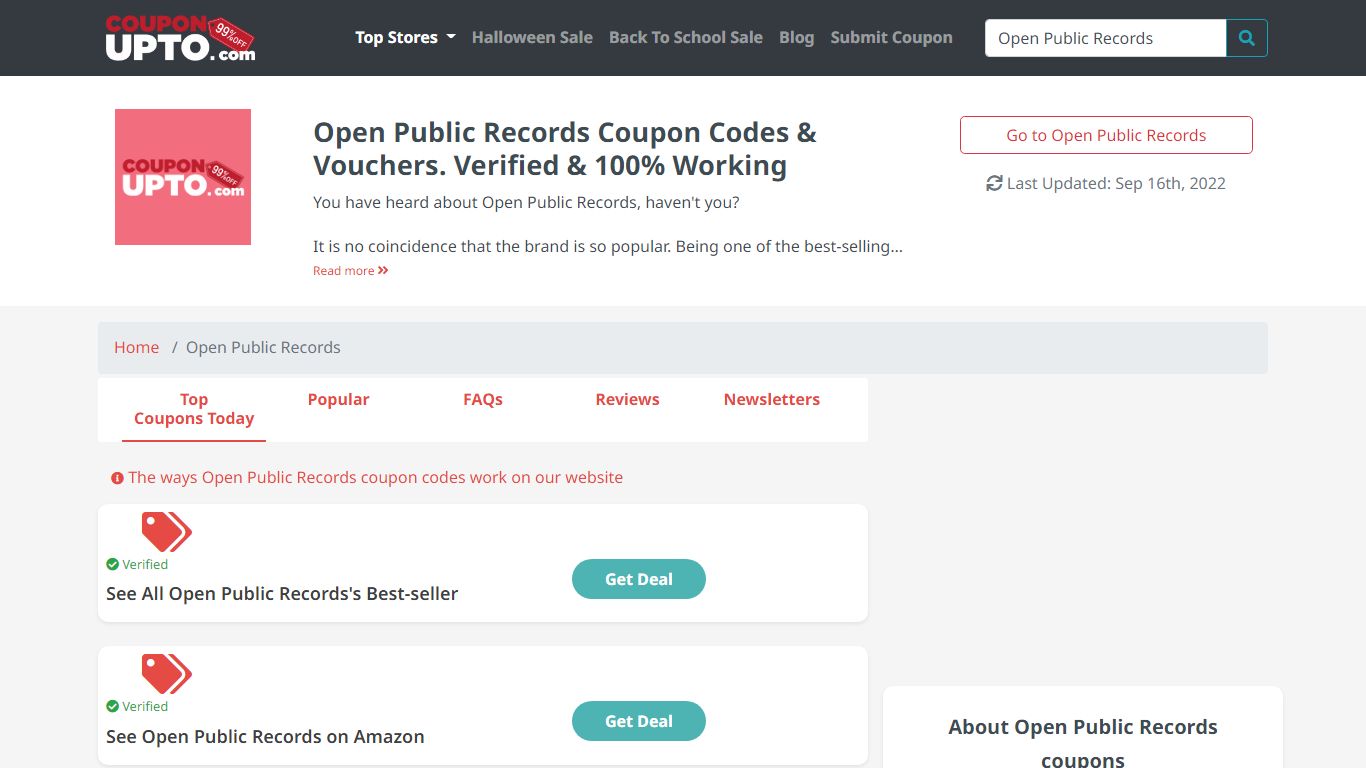Focus the search field containing Open Public Records
This screenshot has width=1366, height=768.
tap(1106, 38)
